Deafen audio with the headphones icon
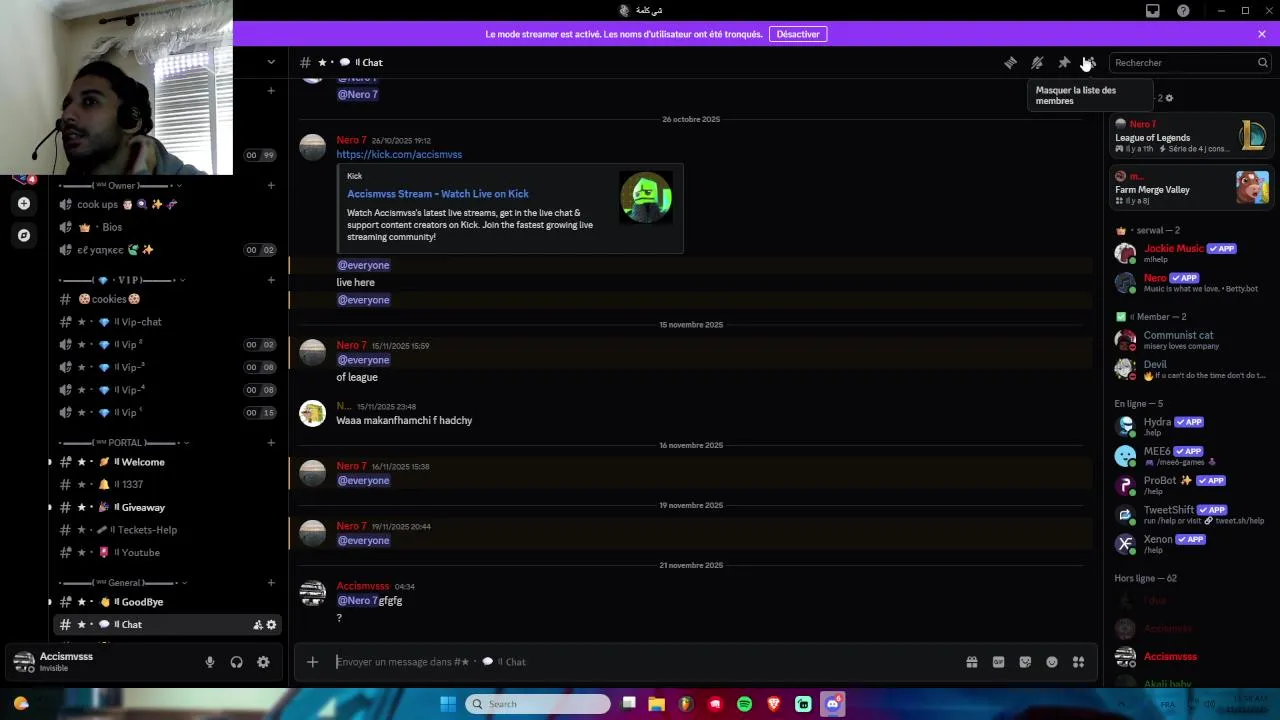Image resolution: width=1280 pixels, height=720 pixels. tap(237, 662)
